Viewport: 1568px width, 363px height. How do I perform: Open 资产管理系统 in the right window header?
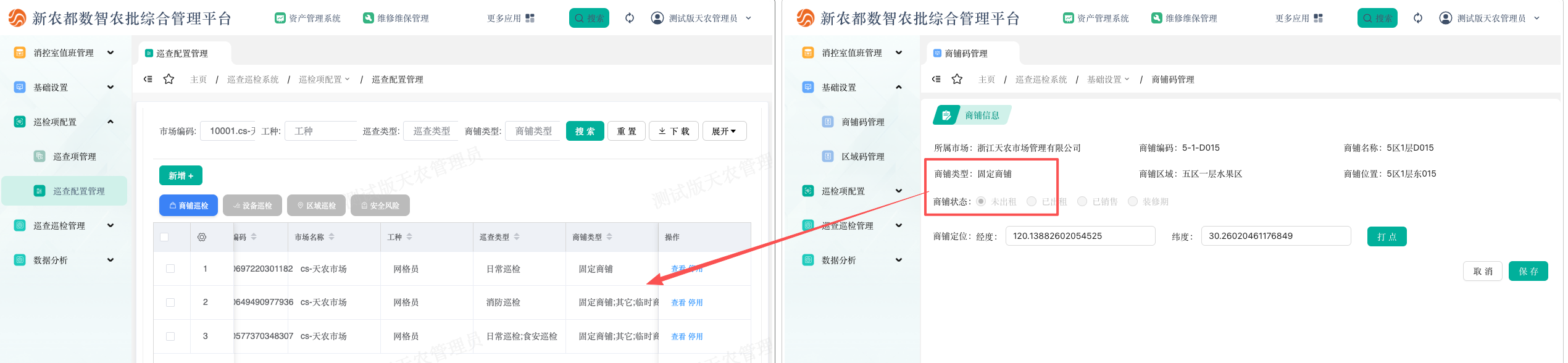[1096, 19]
